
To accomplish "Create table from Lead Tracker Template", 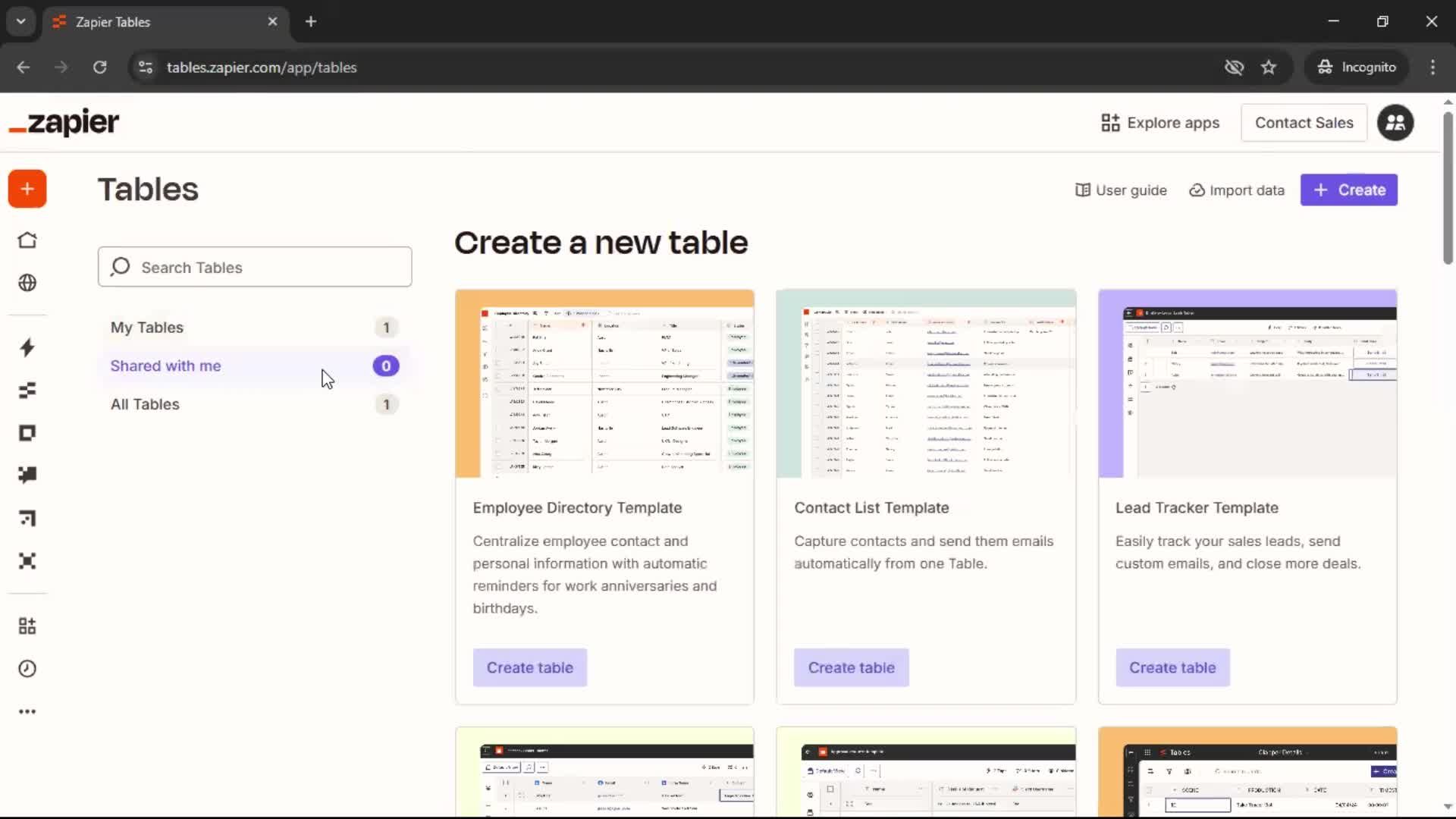I will [x=1172, y=668].
